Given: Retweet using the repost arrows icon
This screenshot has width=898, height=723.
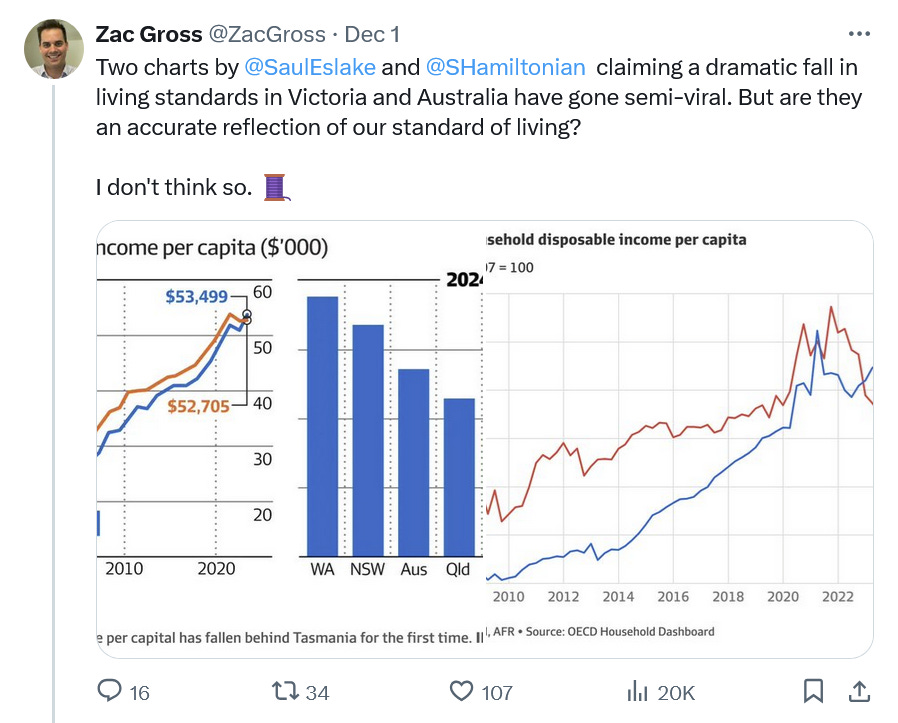Looking at the screenshot, I should pos(285,691).
